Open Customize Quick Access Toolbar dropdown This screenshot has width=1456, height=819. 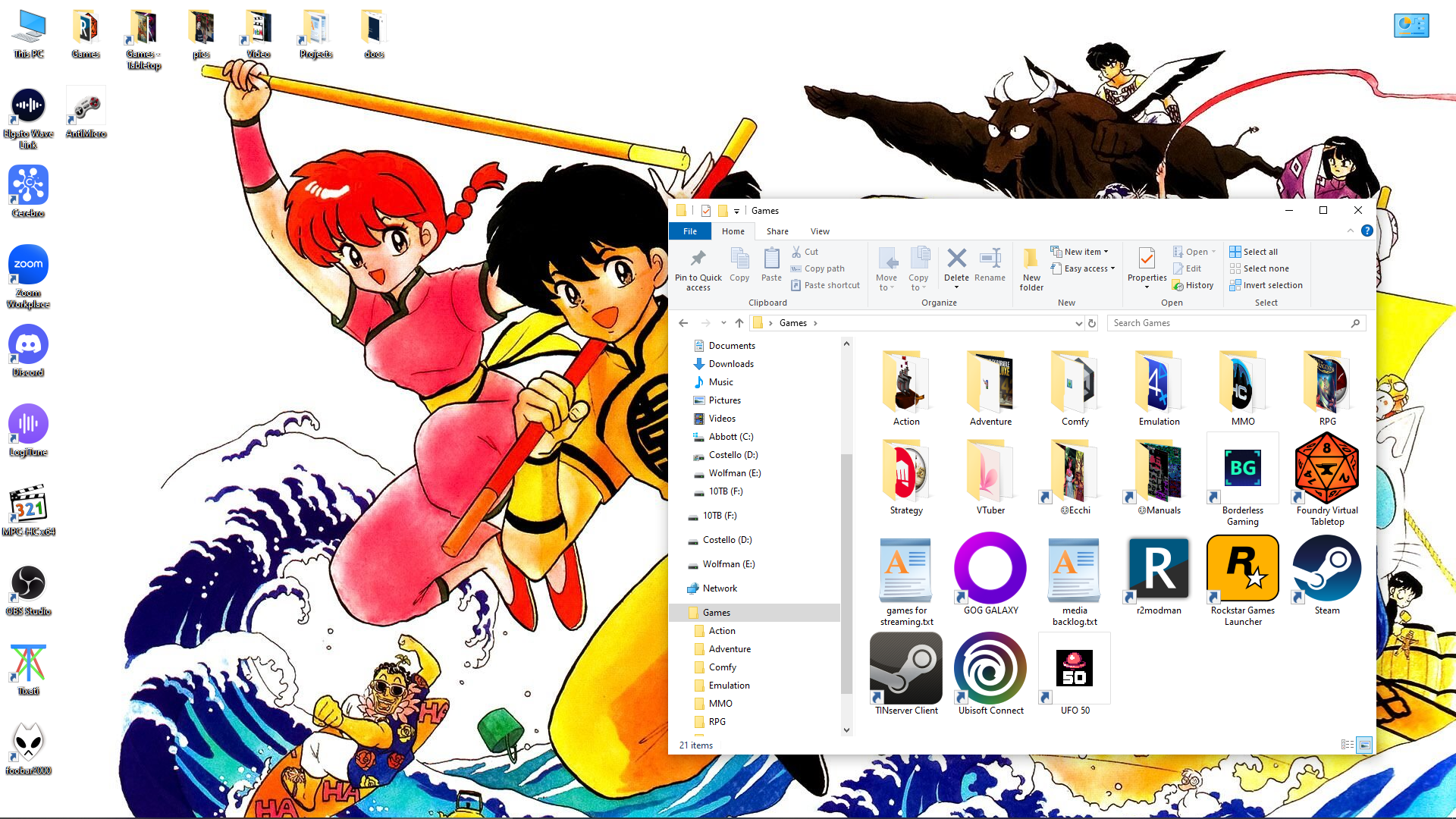point(736,211)
